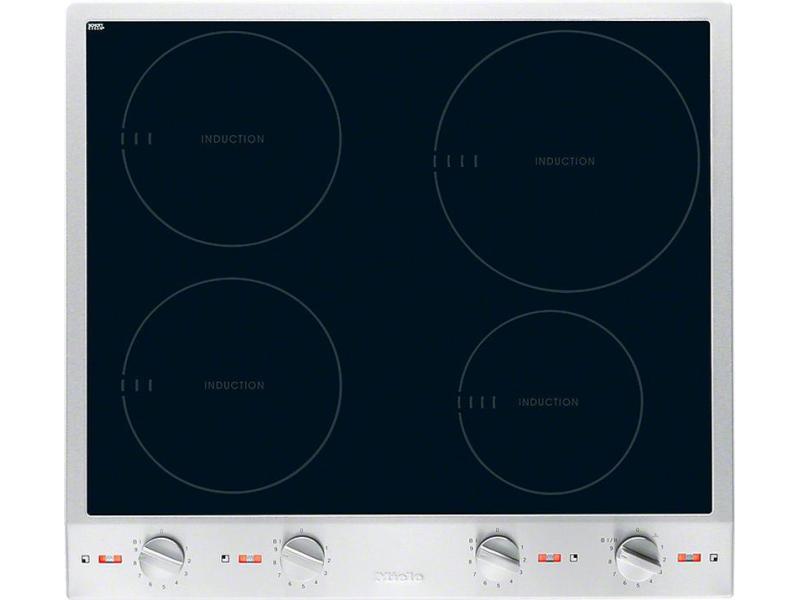Turn the leftmost control knob

click(x=162, y=557)
